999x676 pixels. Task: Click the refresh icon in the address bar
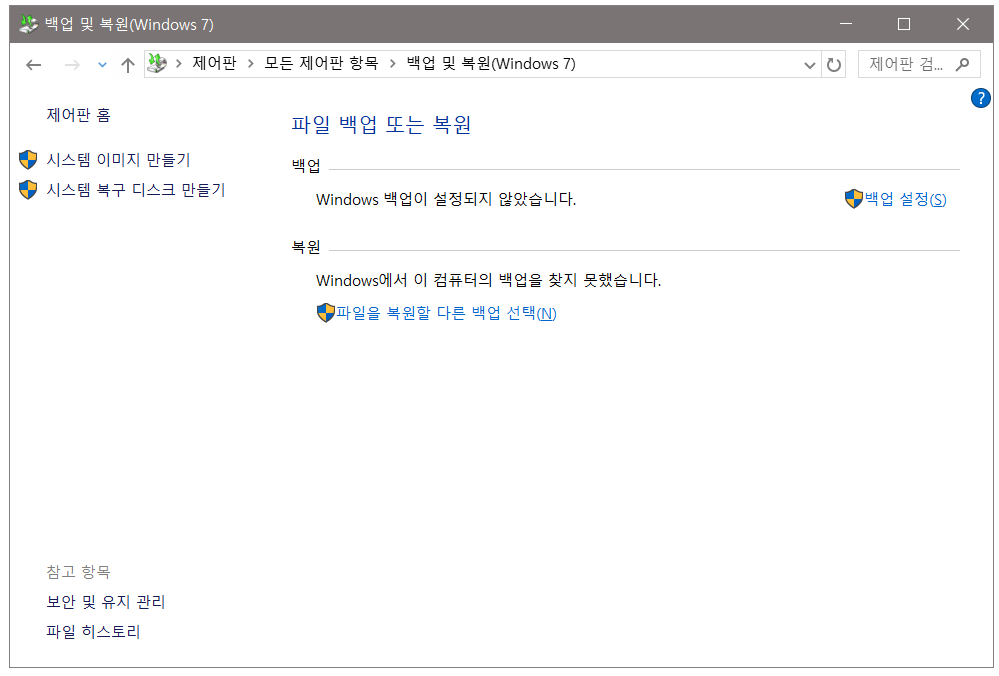click(835, 64)
